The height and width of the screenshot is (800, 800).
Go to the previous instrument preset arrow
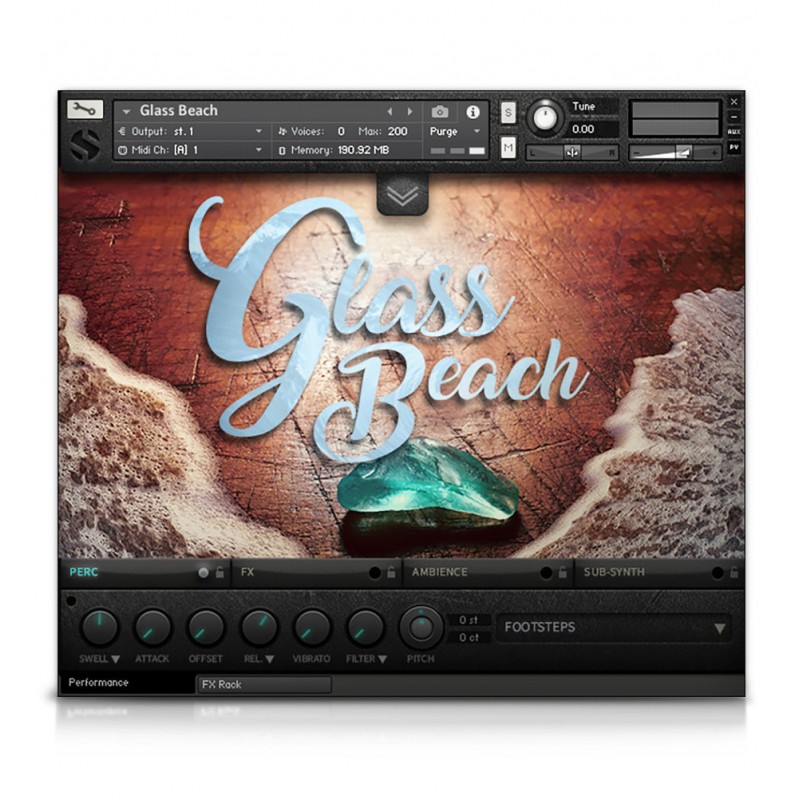pyautogui.click(x=390, y=112)
